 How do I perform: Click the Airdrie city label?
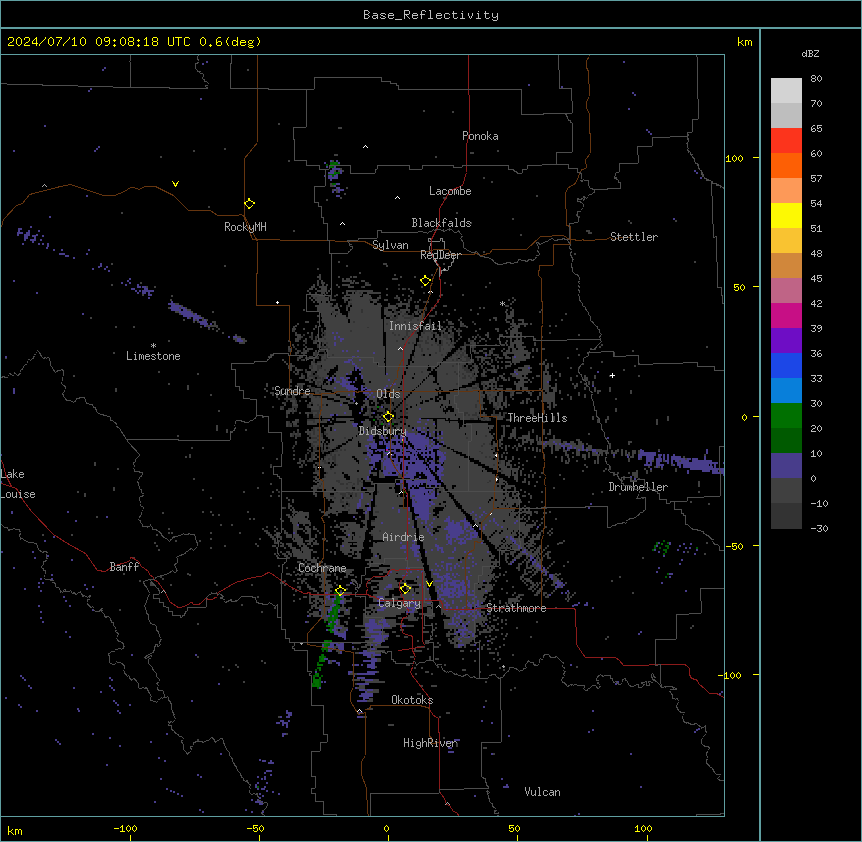click(x=403, y=537)
